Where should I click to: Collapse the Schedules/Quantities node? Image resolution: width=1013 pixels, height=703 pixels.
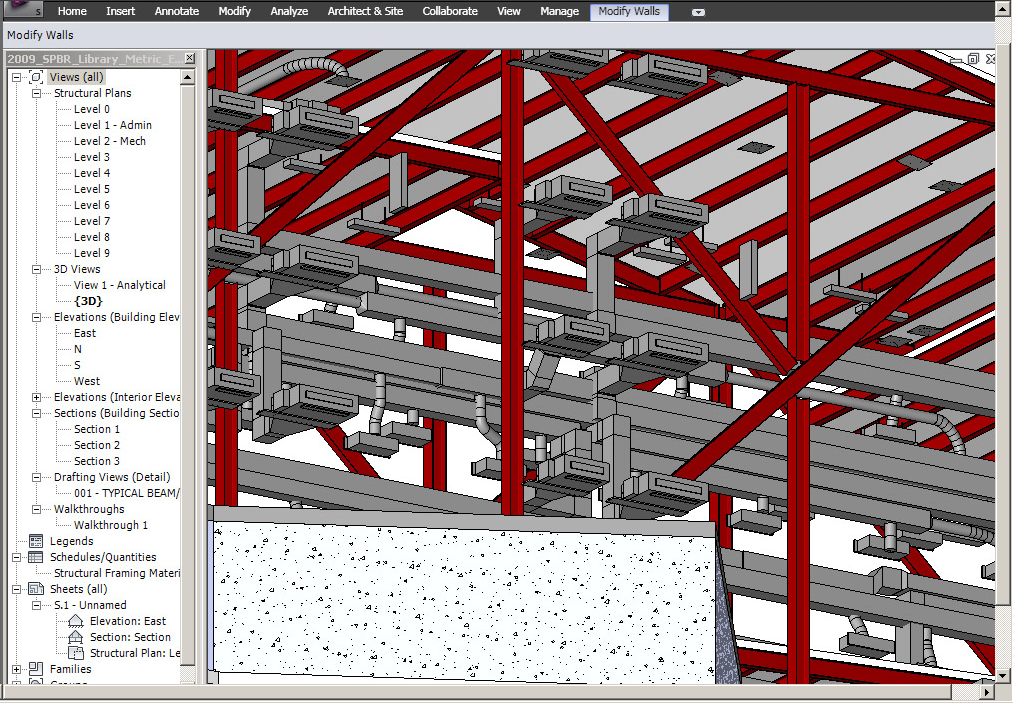tap(17, 557)
